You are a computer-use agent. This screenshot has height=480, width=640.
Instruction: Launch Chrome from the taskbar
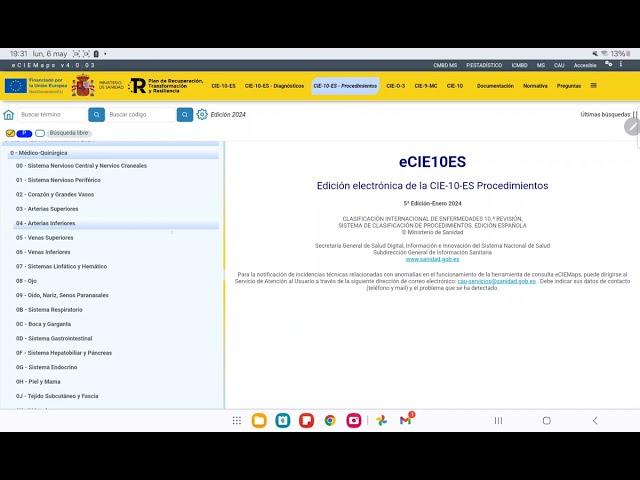(x=330, y=420)
